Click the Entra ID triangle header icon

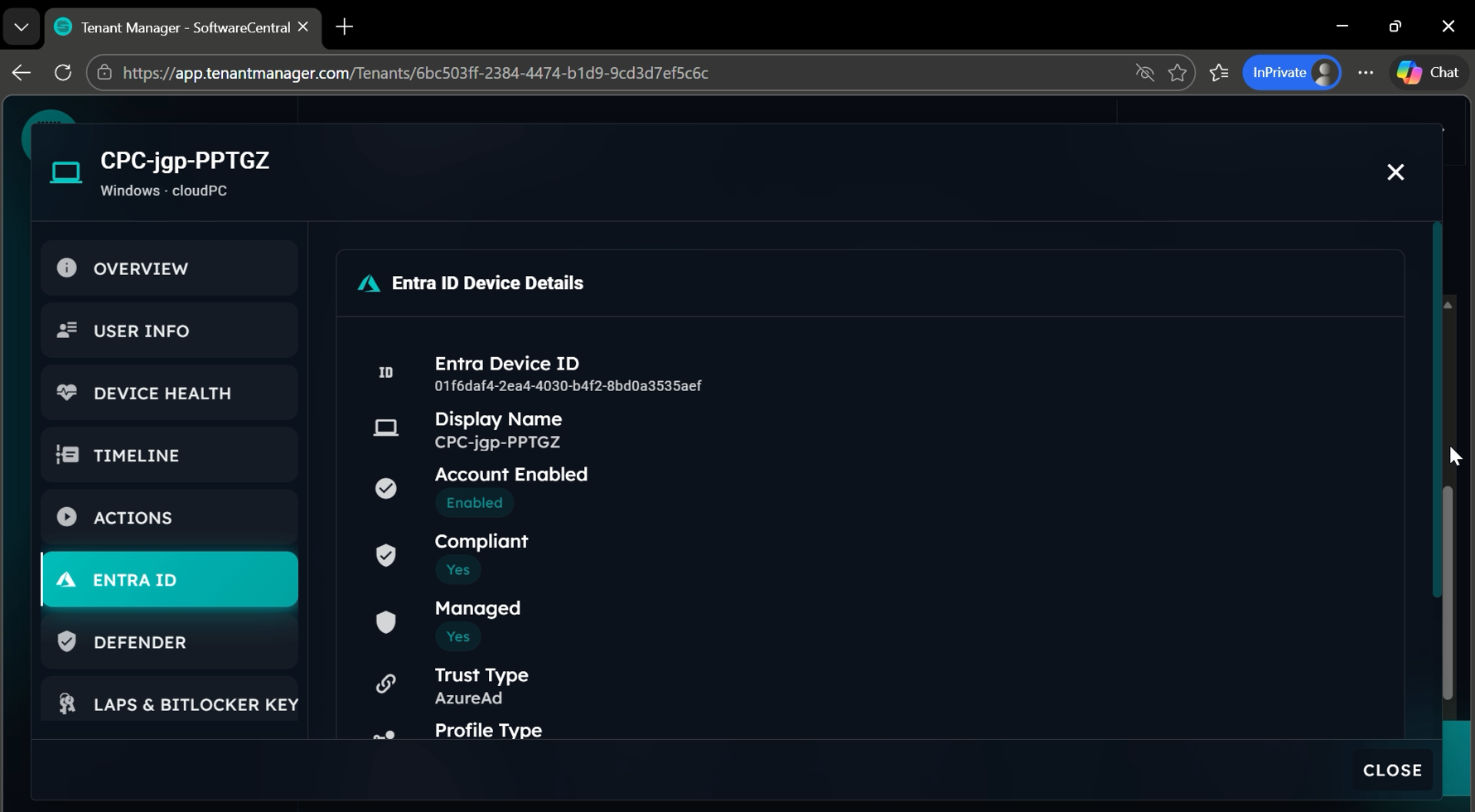369,283
